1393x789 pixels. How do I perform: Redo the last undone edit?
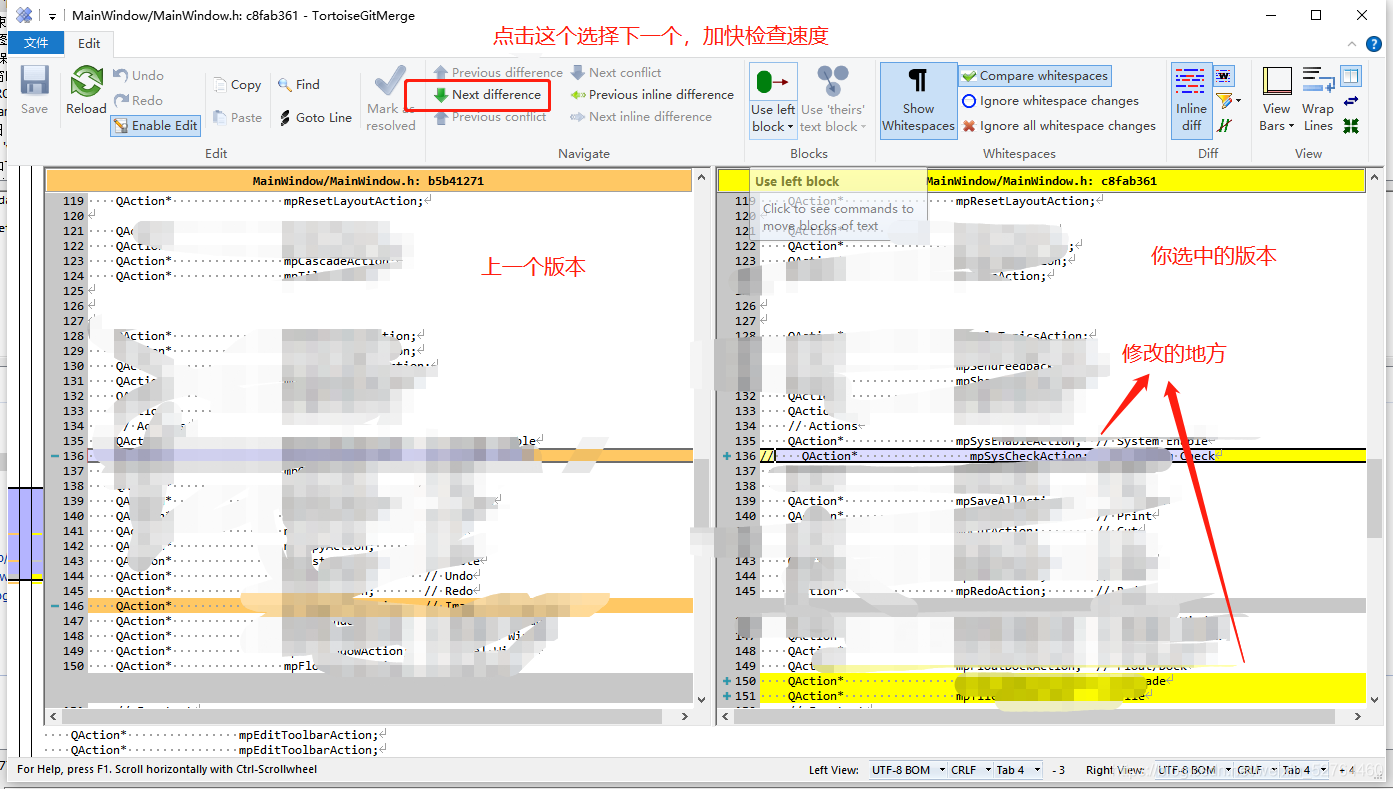click(137, 100)
